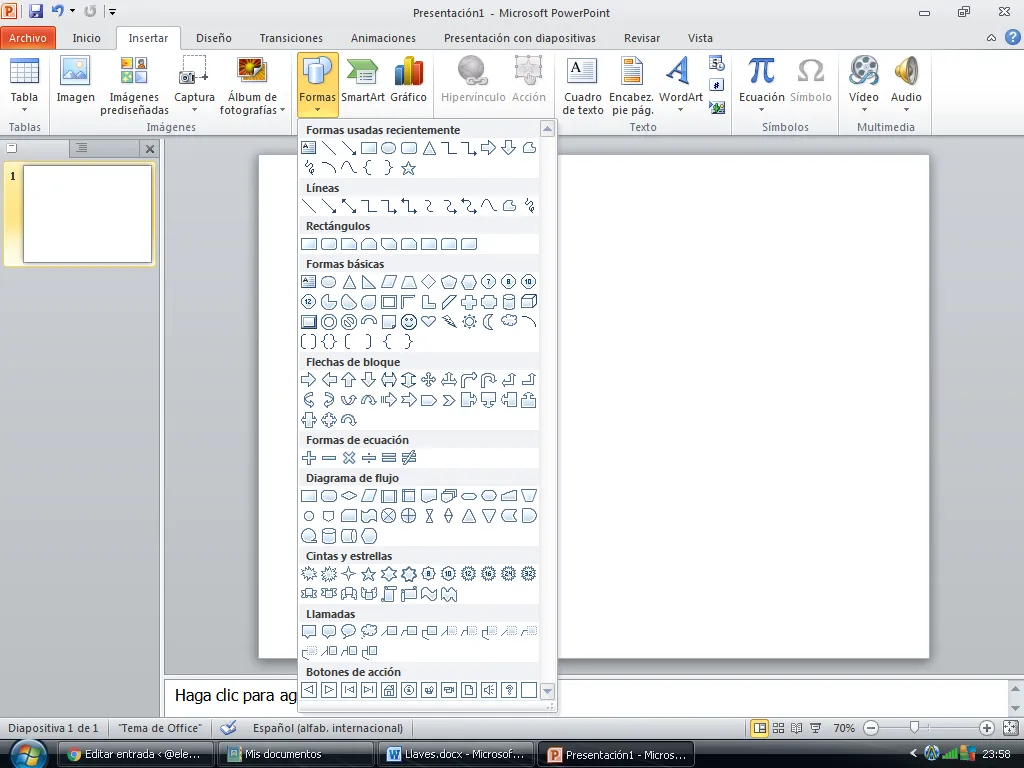Open the quick access toolbar customize arrow
Image resolution: width=1024 pixels, height=768 pixels.
pos(112,12)
